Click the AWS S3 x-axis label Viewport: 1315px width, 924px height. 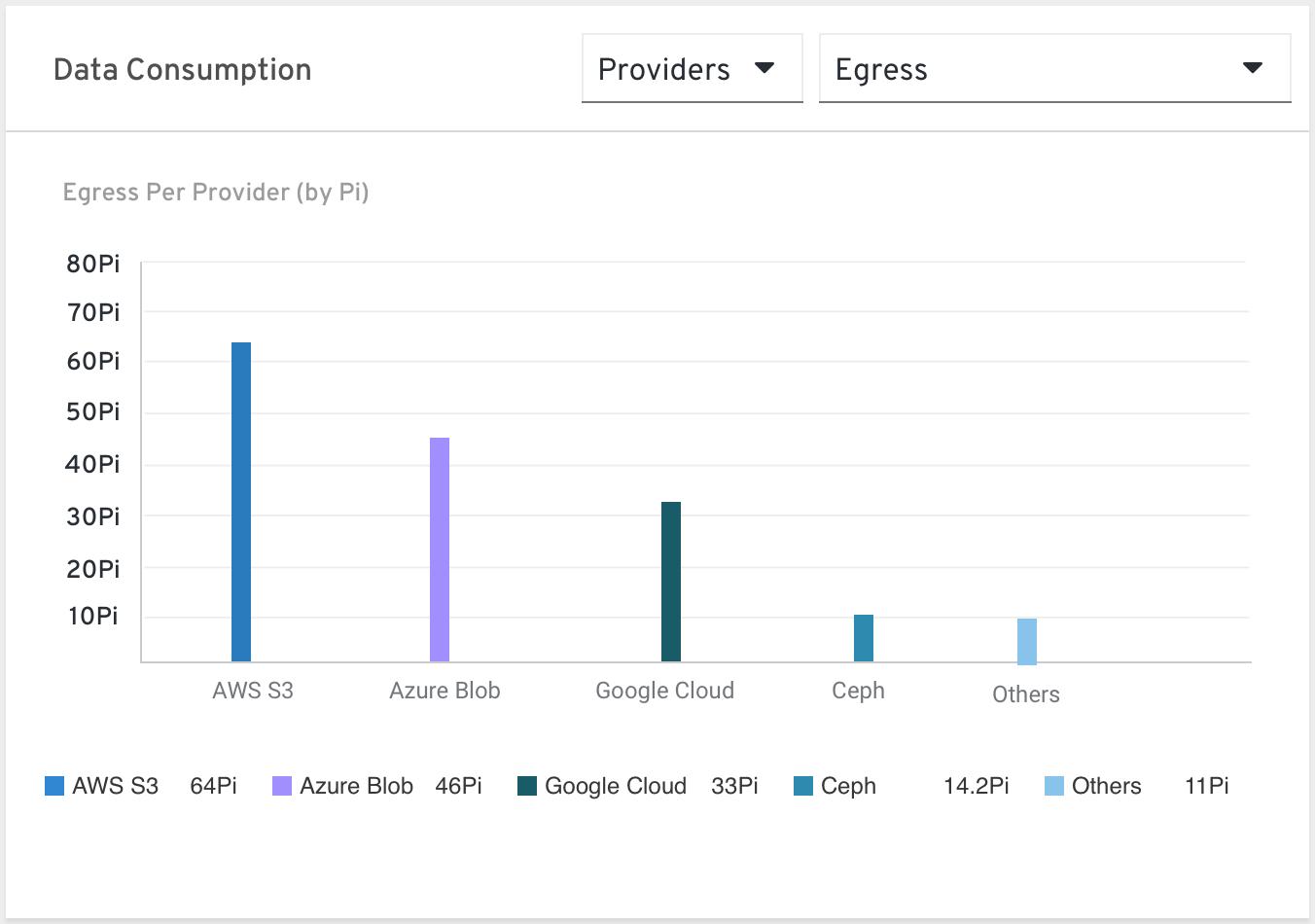click(253, 691)
